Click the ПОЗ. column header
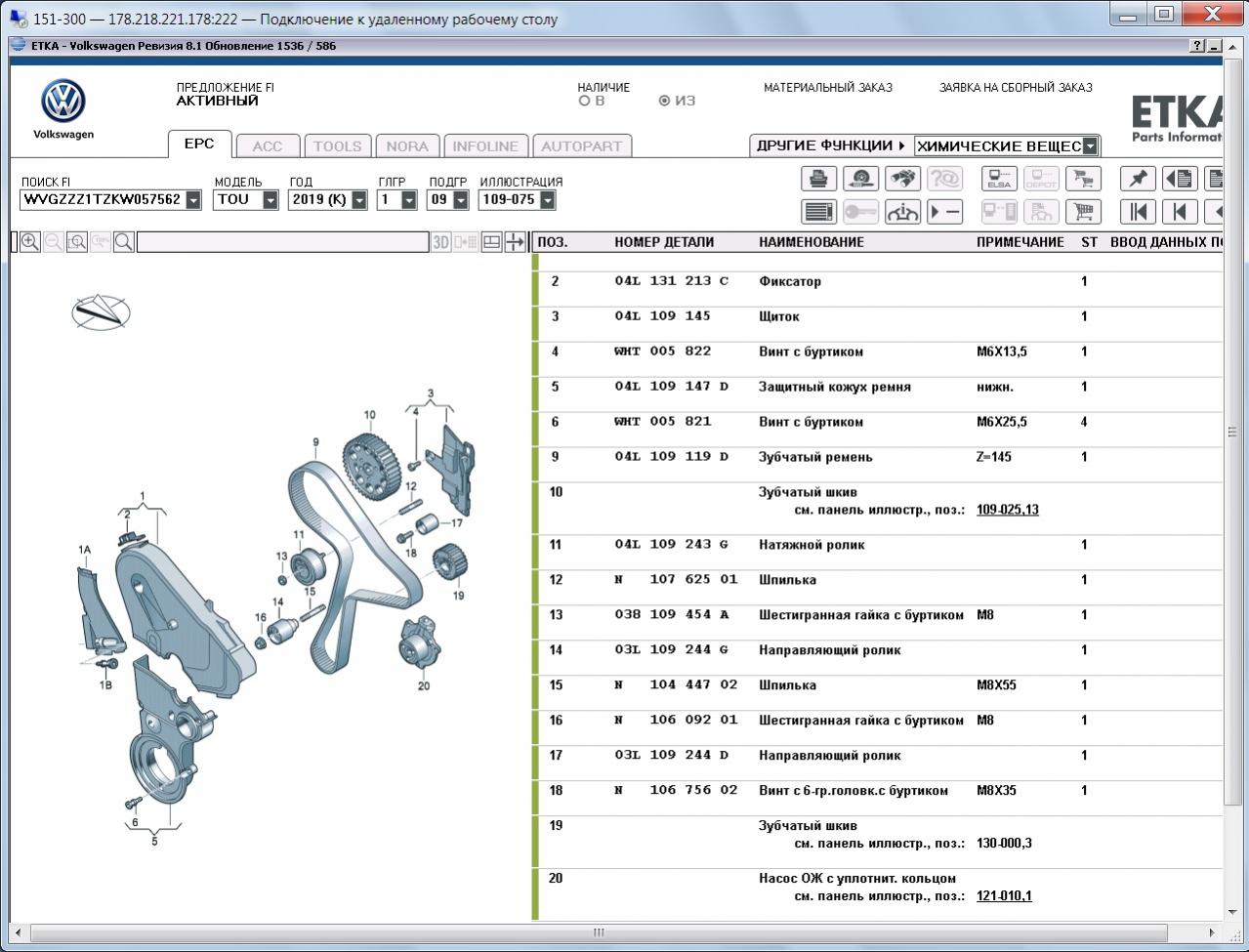 [553, 242]
